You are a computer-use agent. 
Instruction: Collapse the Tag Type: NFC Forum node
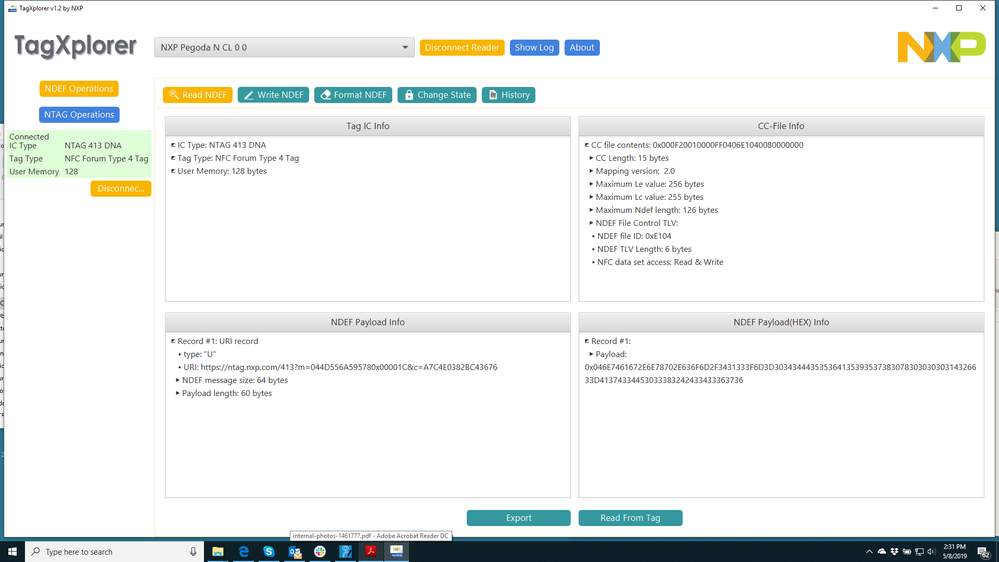coord(173,158)
